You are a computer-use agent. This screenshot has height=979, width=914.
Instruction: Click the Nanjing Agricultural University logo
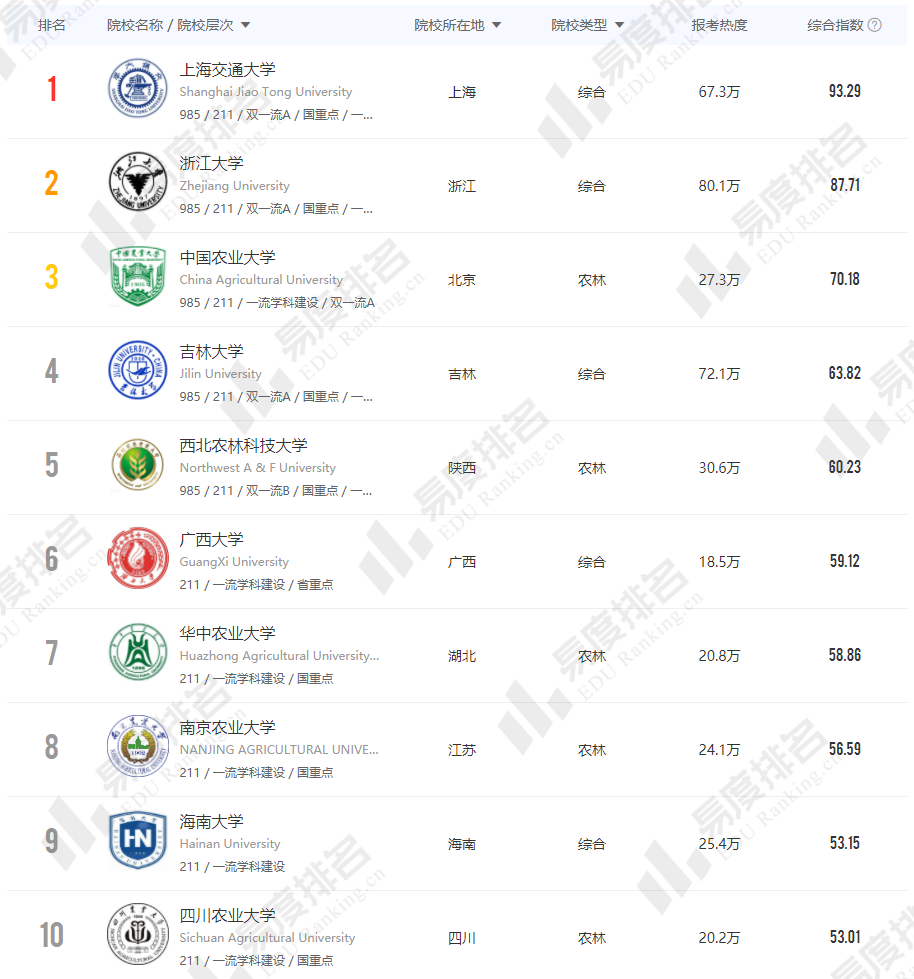pyautogui.click(x=138, y=748)
